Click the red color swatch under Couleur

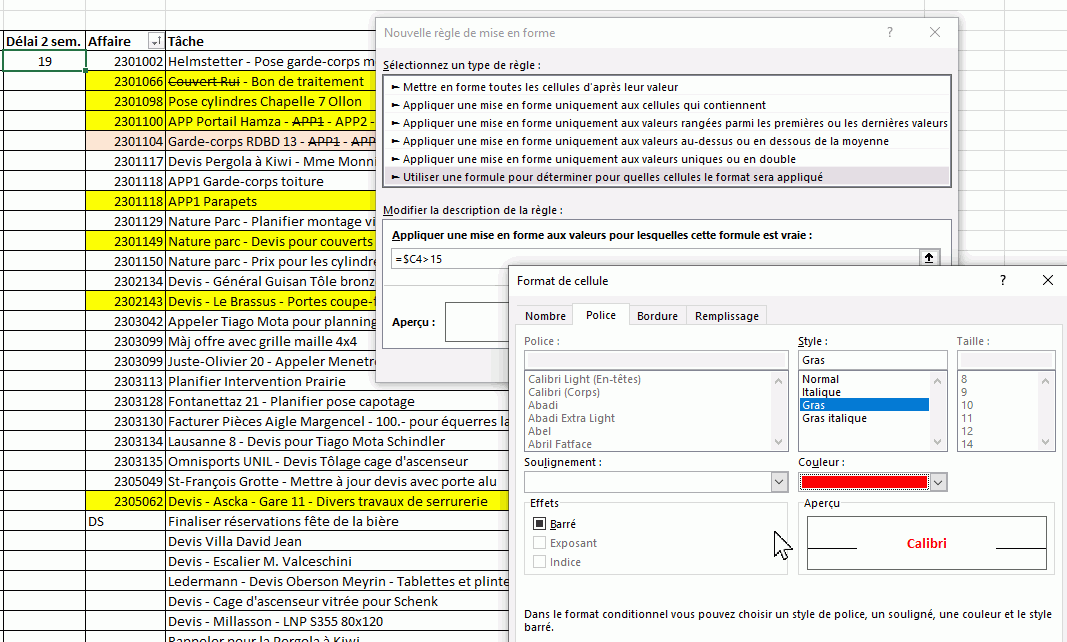click(x=864, y=482)
